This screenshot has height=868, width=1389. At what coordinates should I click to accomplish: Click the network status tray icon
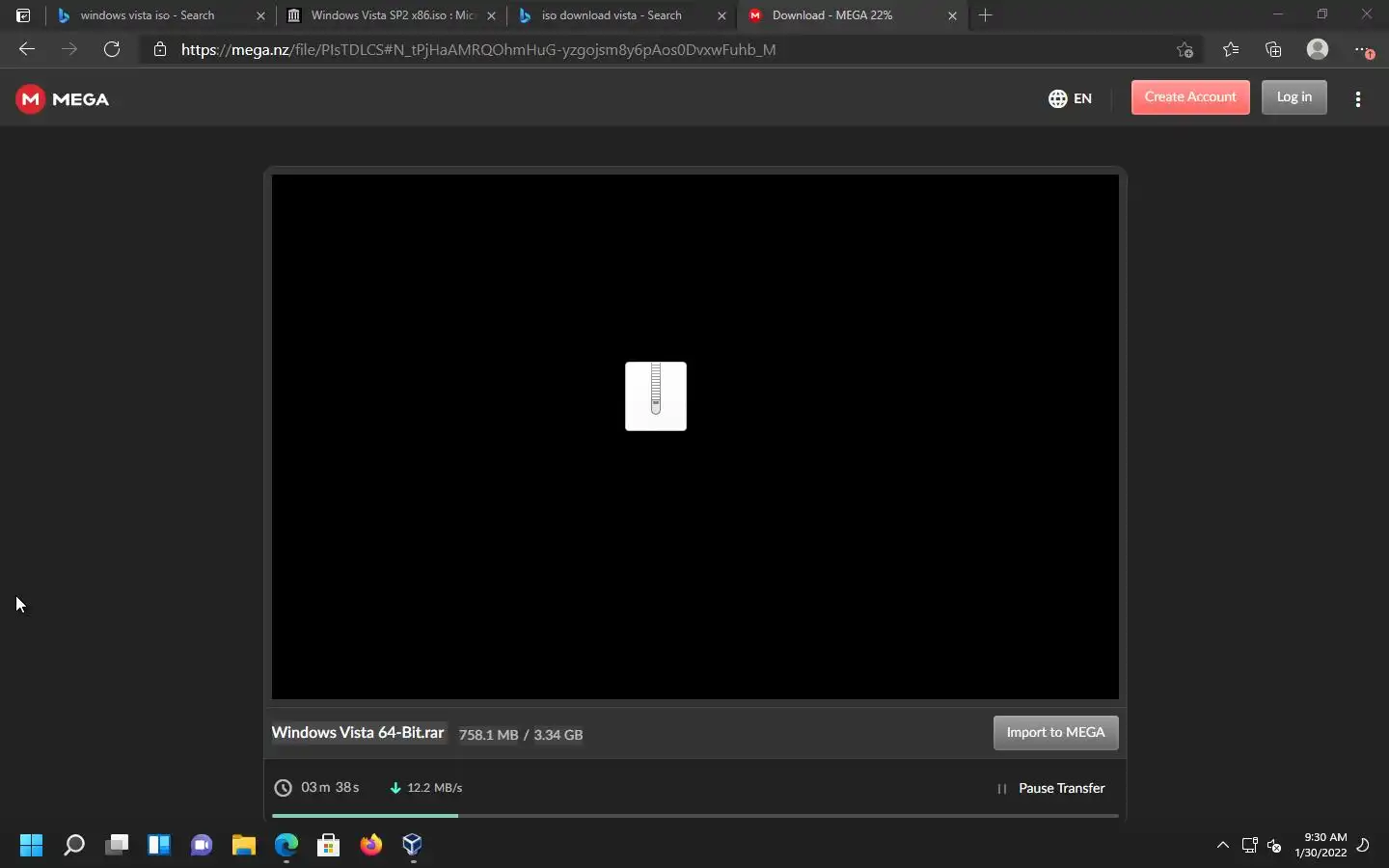(1250, 846)
